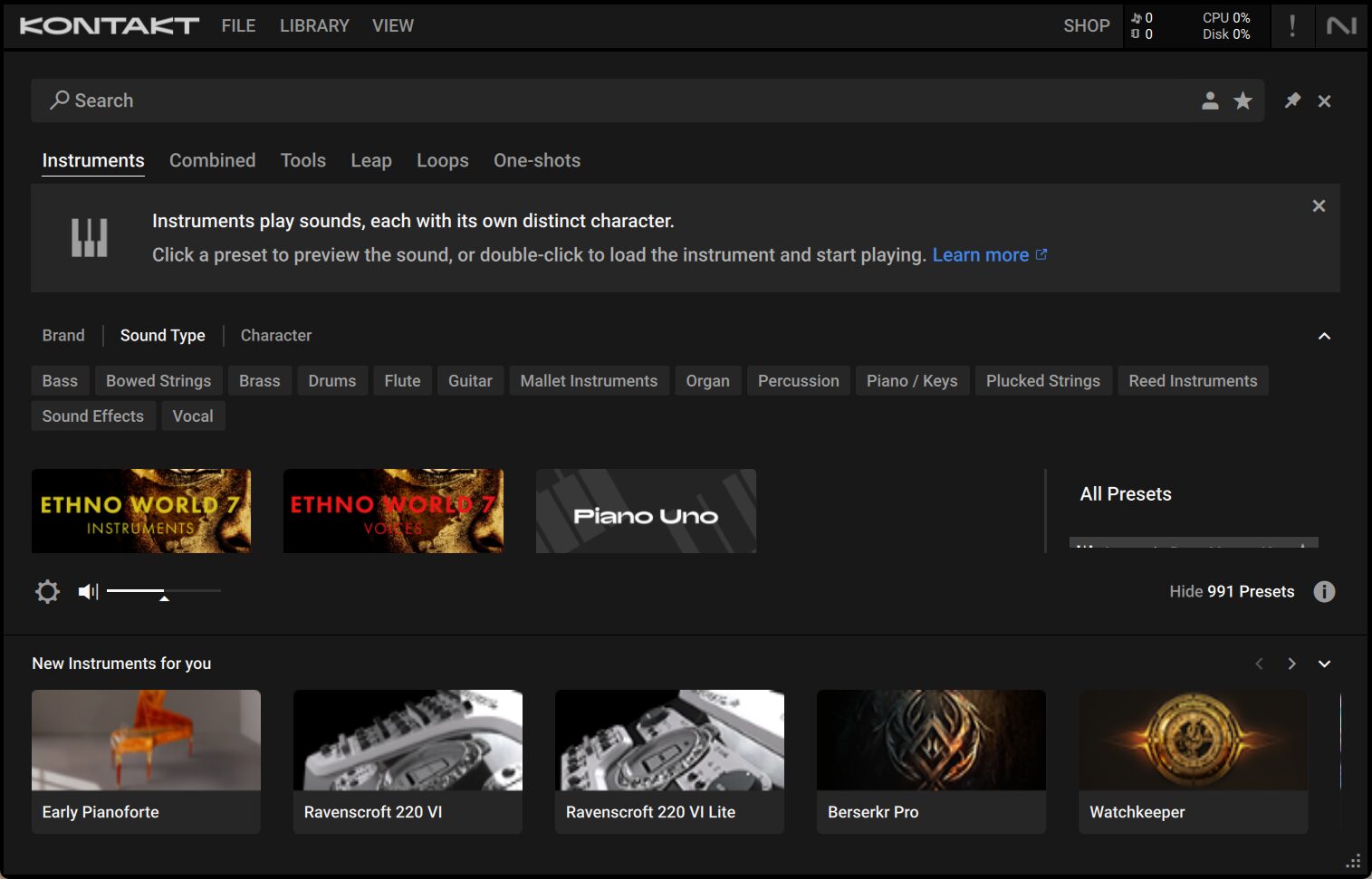Toggle the Bowed Strings tag filter
The image size is (1372, 879).
(x=158, y=381)
